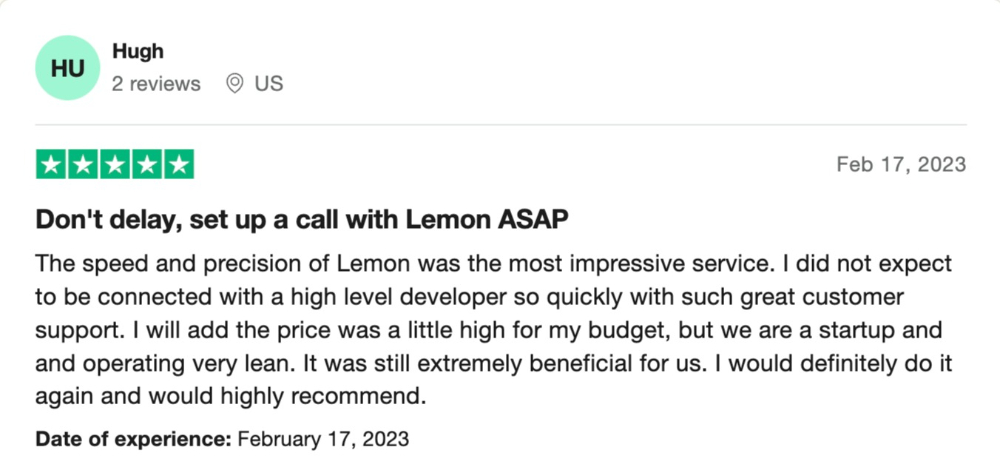
Task: Select the fourth rating star
Action: click(147, 165)
